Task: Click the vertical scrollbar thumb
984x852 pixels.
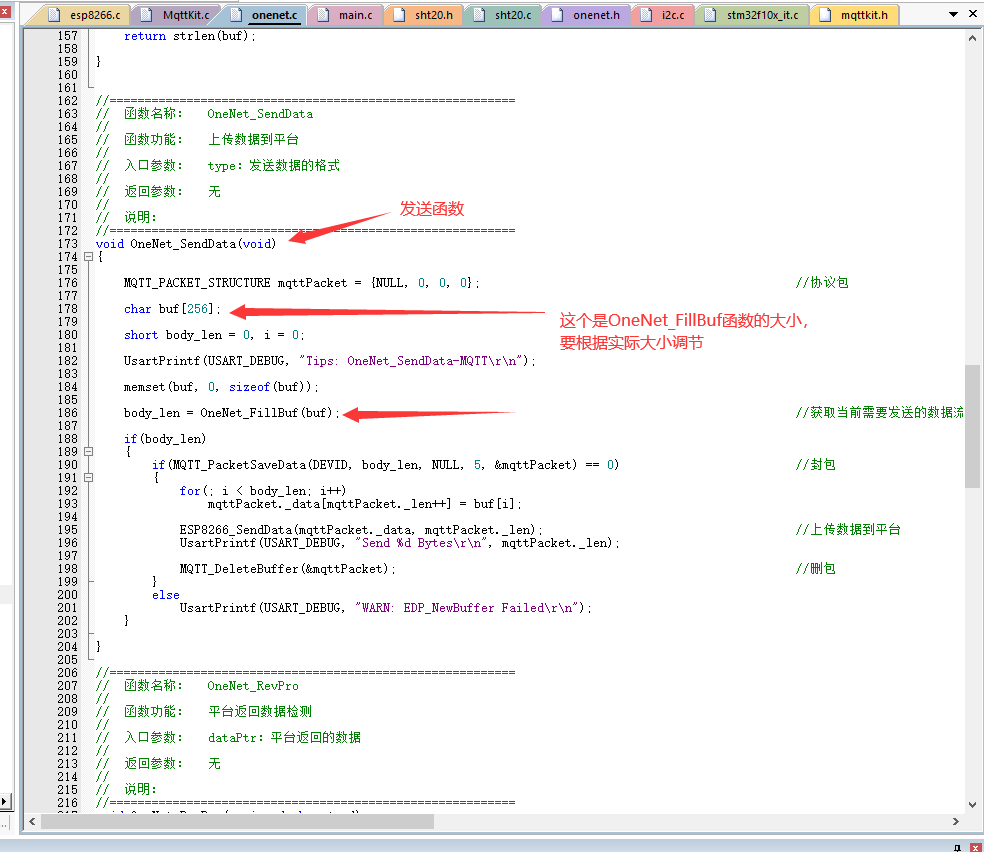Action: [972, 425]
